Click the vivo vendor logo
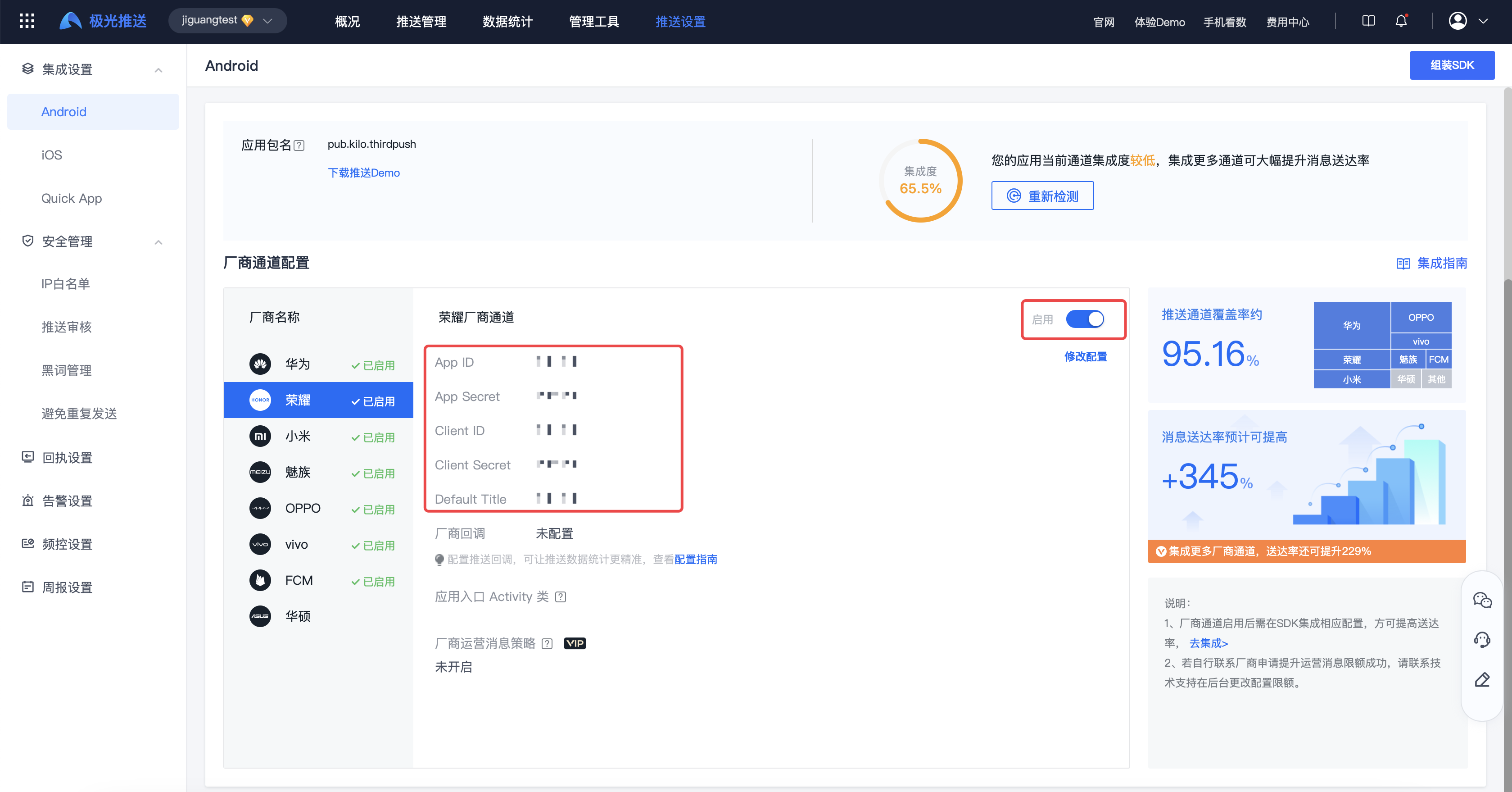The width and height of the screenshot is (1512, 792). tap(260, 544)
